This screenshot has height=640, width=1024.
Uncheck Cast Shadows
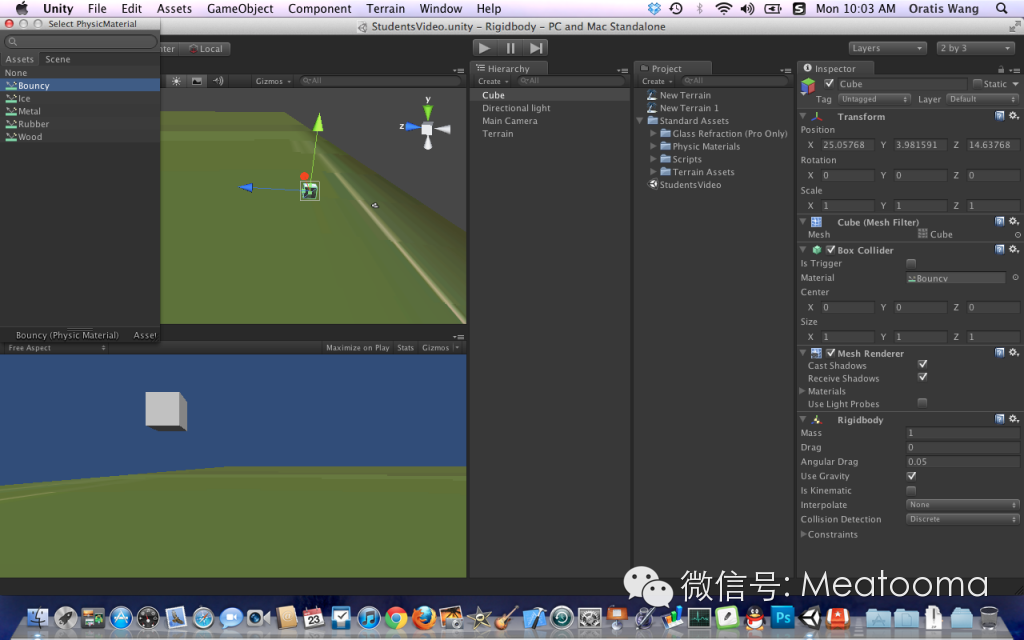coord(922,364)
